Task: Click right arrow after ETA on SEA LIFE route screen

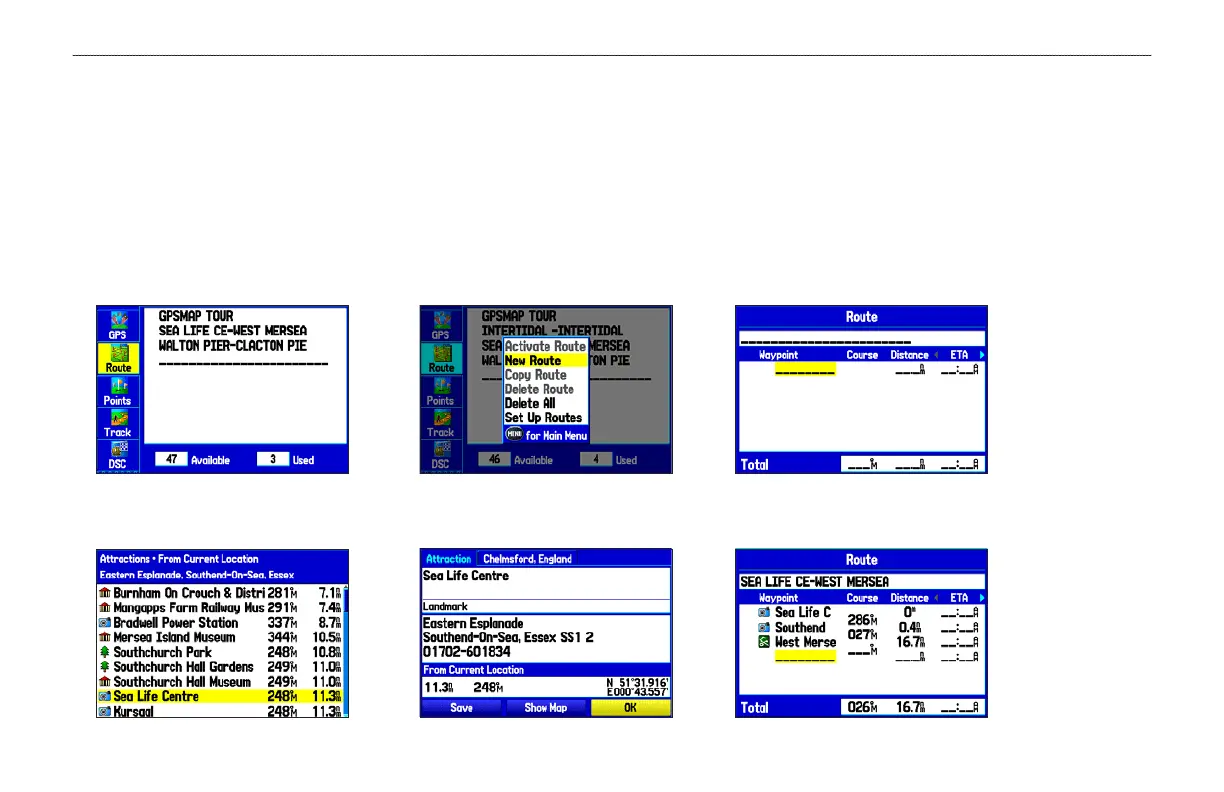Action: click(x=981, y=598)
